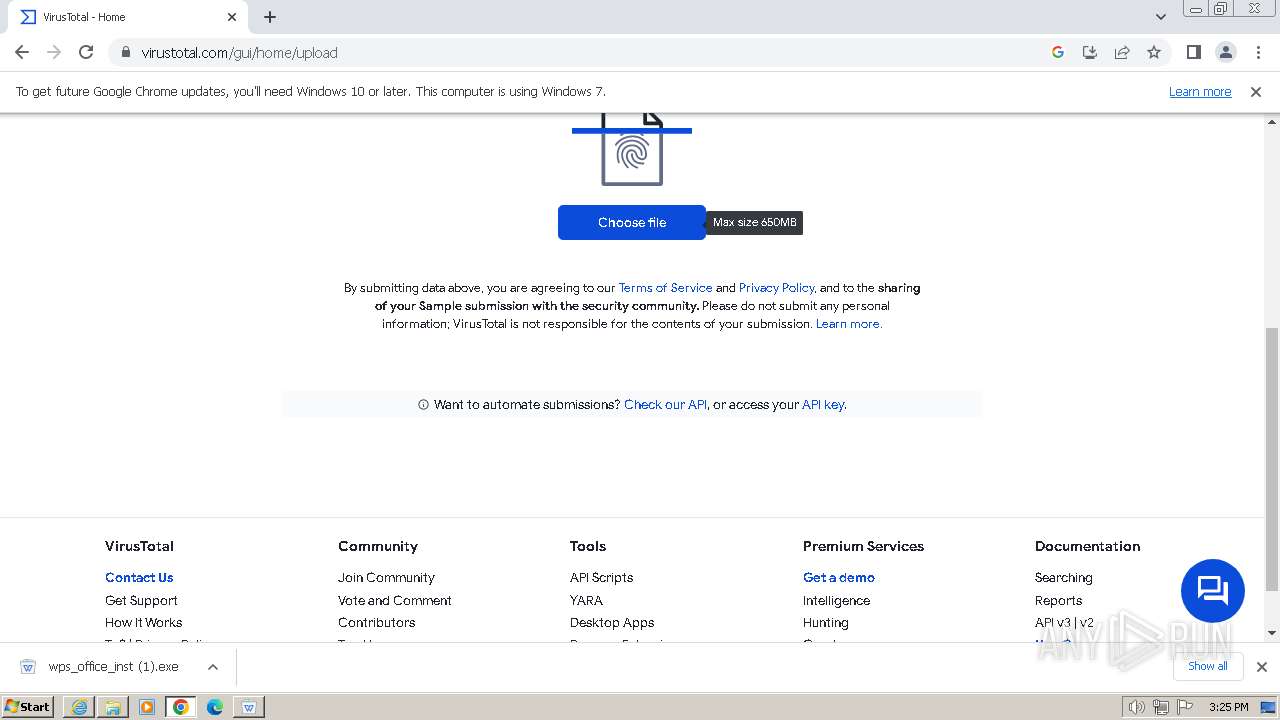Open API Scripts link

(x=601, y=578)
